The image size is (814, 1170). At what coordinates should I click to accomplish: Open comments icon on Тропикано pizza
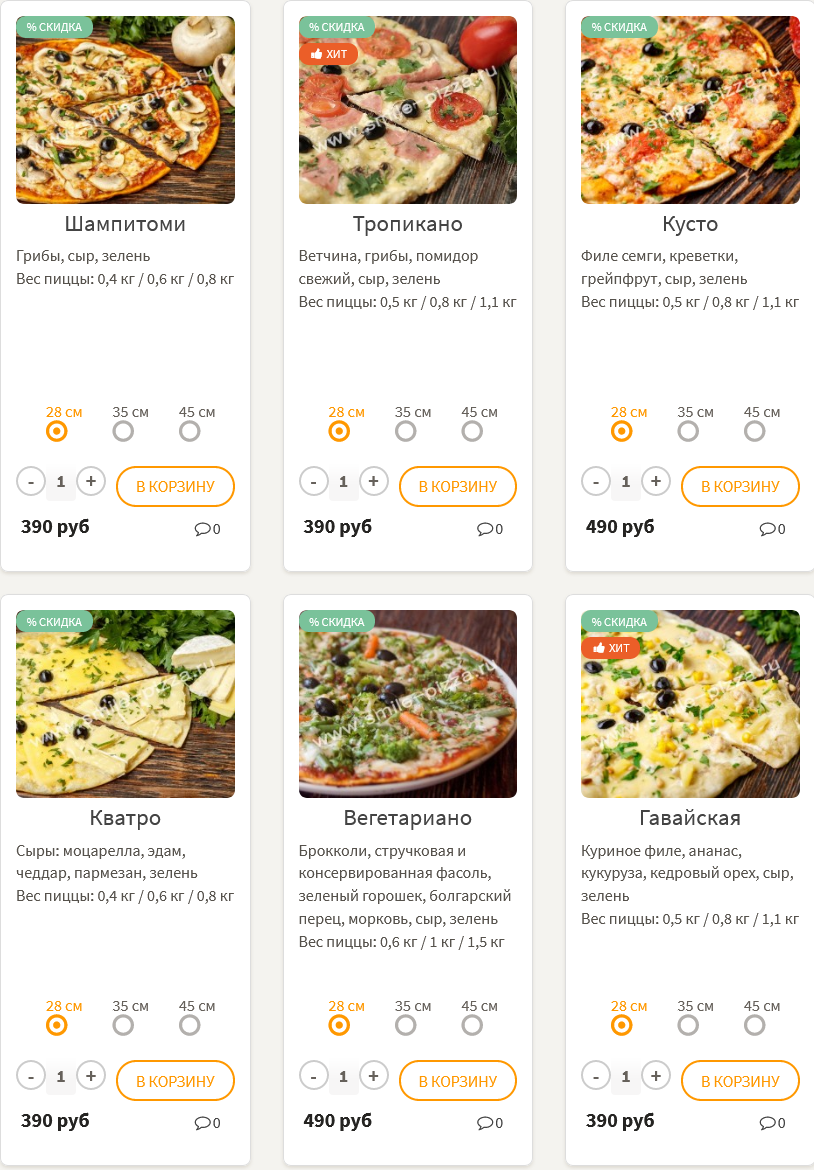click(x=484, y=529)
